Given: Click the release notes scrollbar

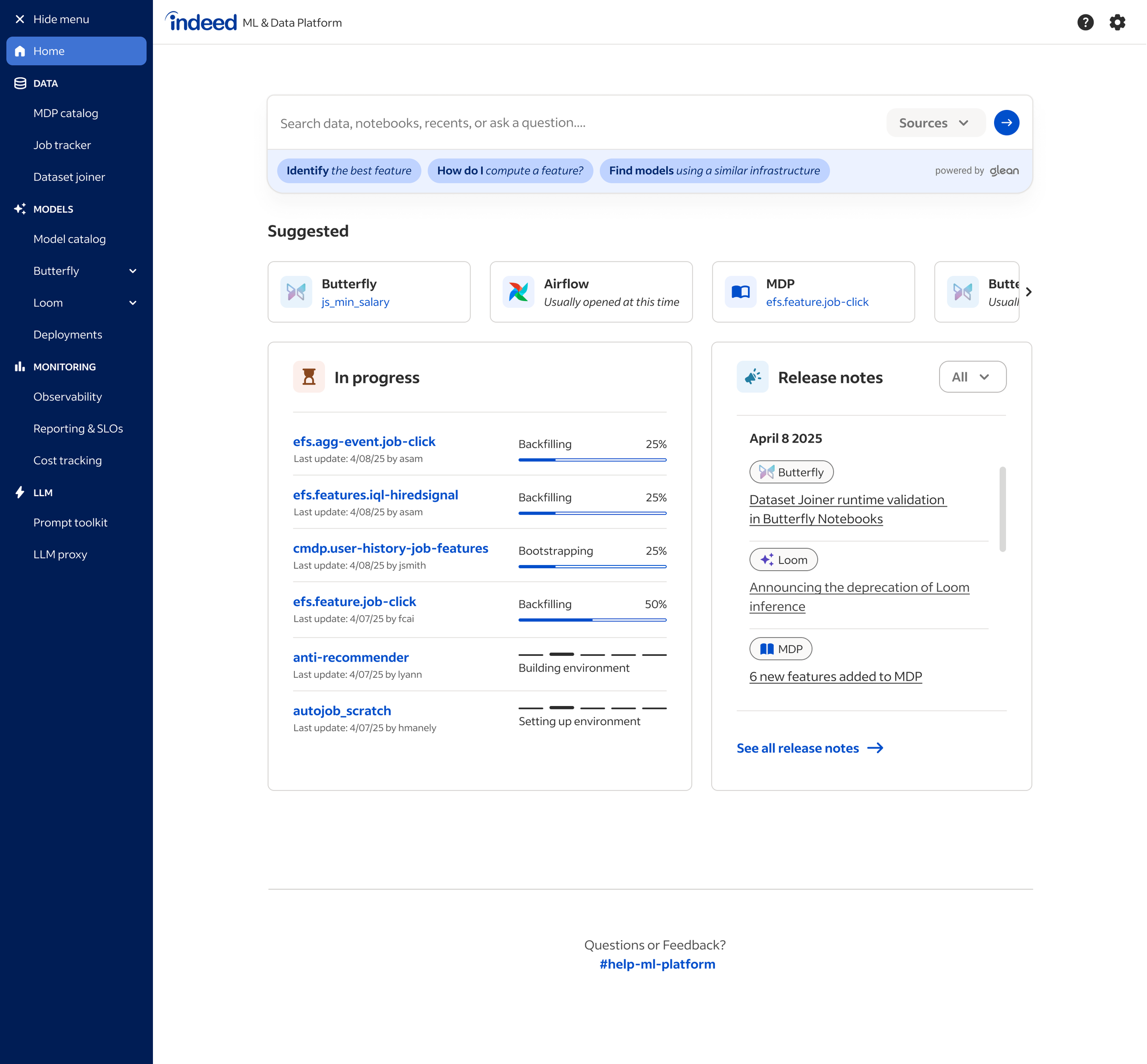Looking at the screenshot, I should pyautogui.click(x=1003, y=509).
